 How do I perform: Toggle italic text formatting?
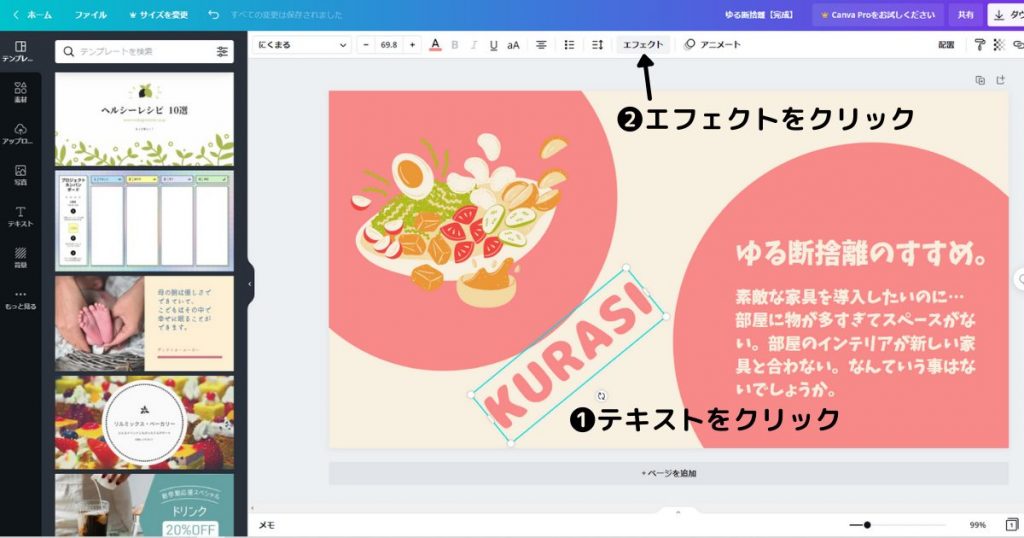click(474, 45)
